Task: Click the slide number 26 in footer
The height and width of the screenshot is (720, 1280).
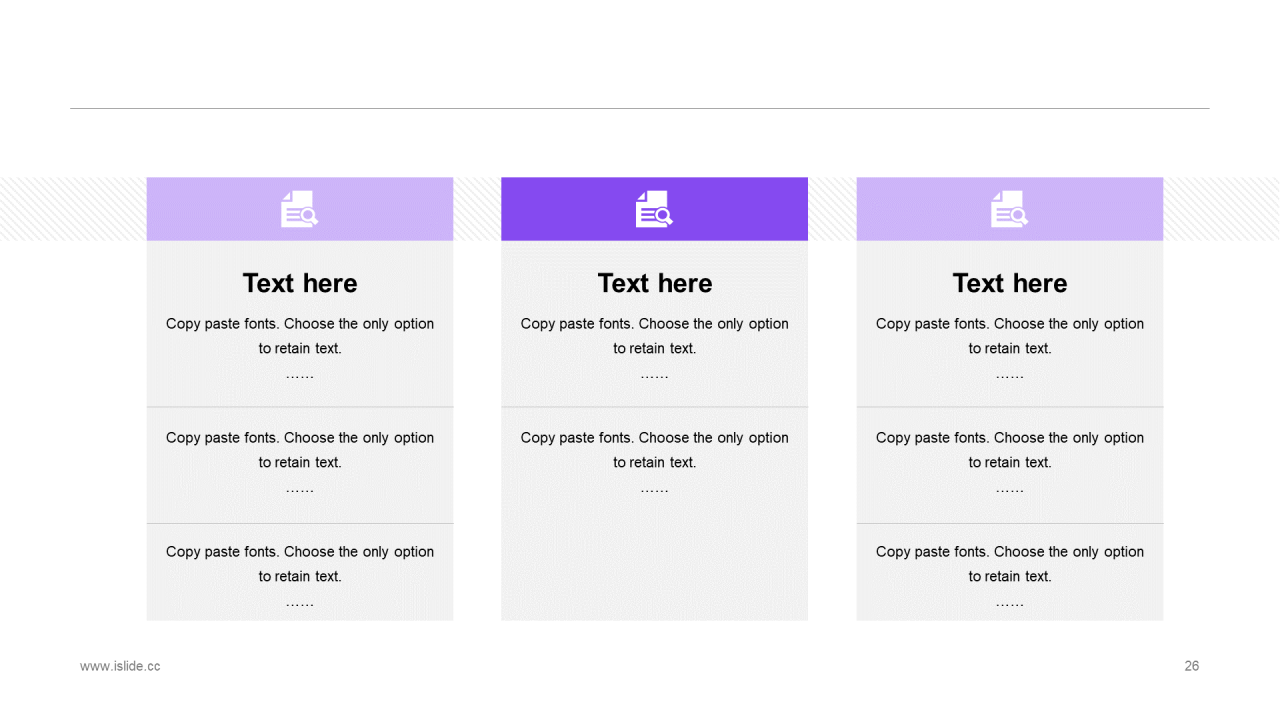Action: click(x=1191, y=666)
